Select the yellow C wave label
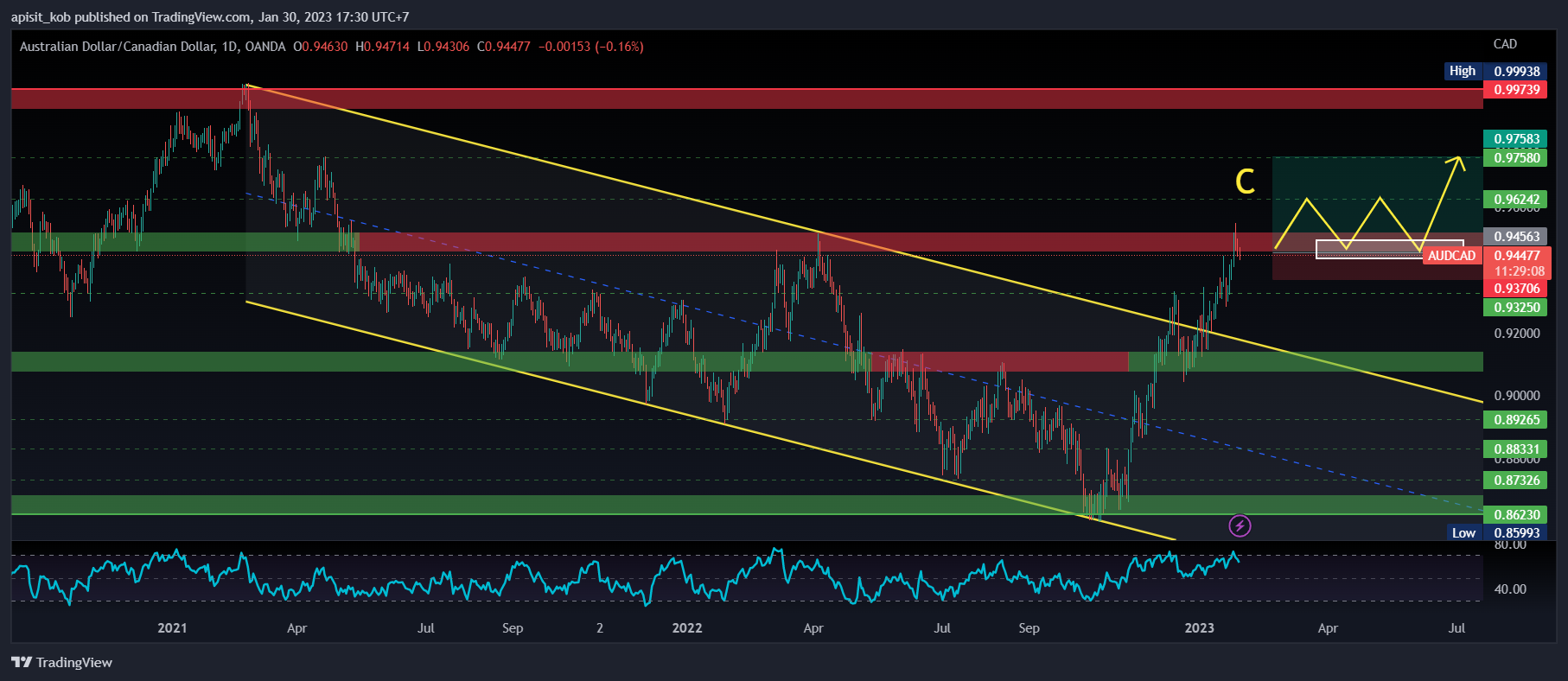1568x681 pixels. point(1245,181)
